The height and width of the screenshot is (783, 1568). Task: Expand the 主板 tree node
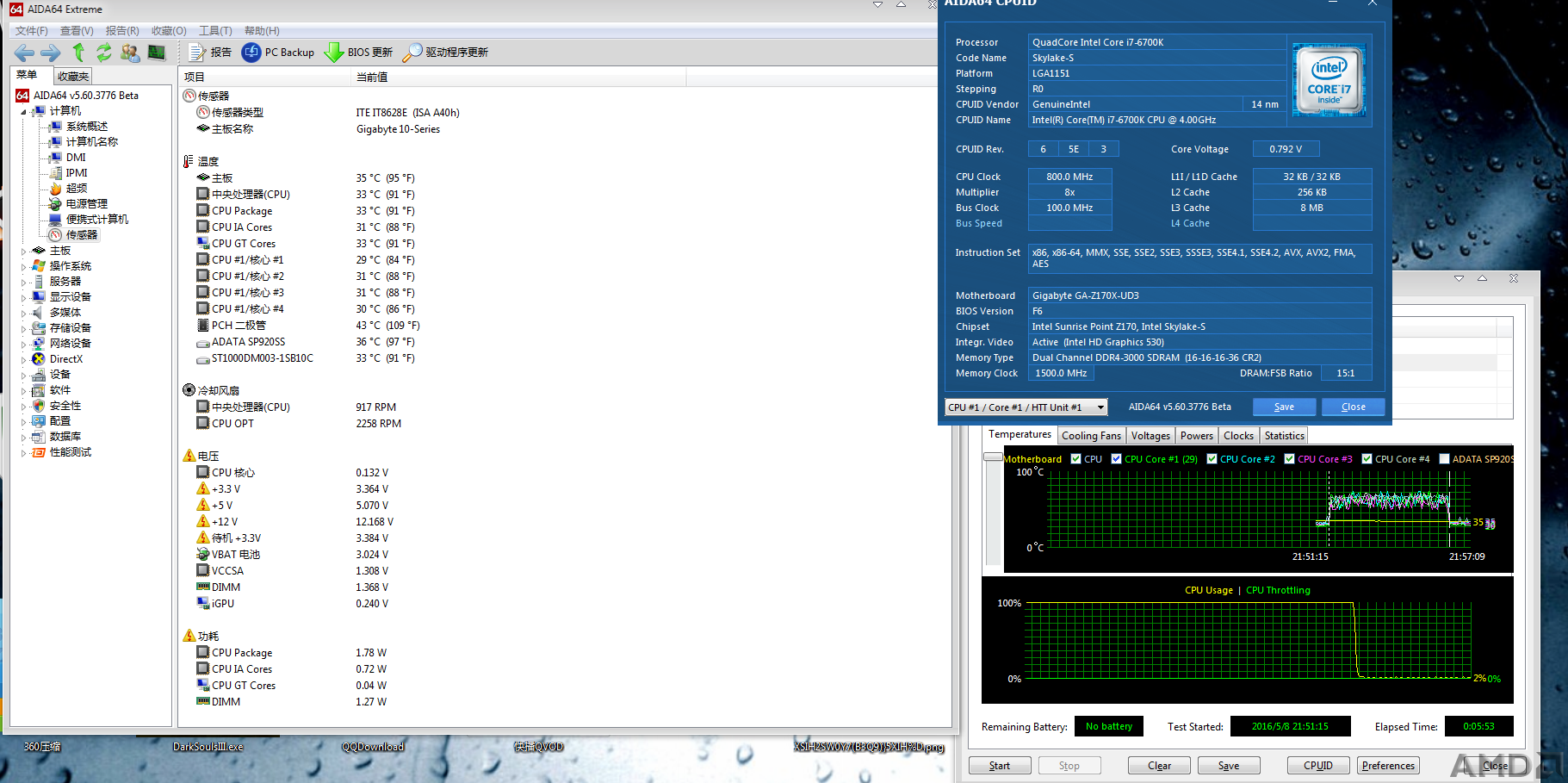pos(24,252)
